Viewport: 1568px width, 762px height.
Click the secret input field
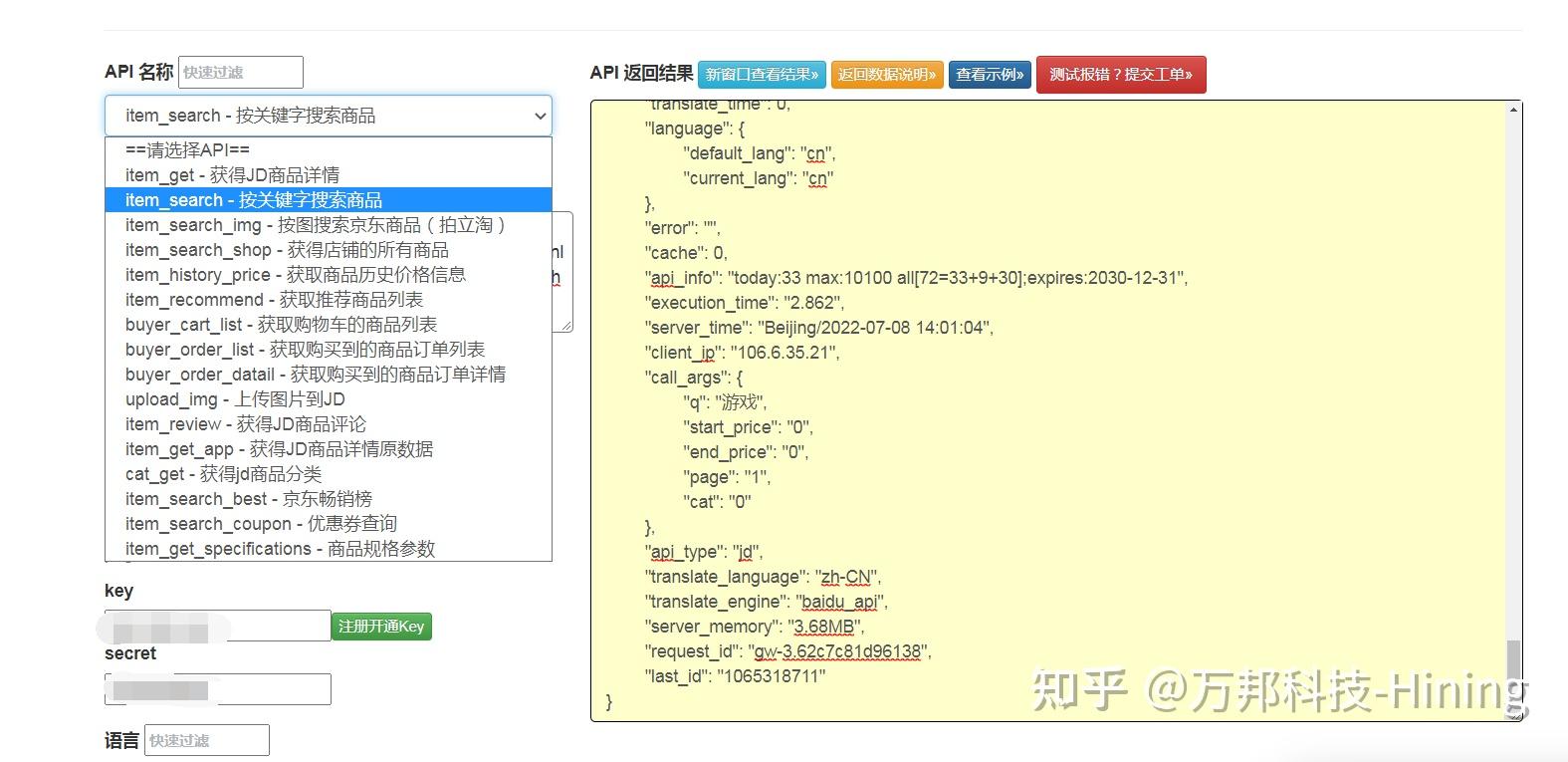click(218, 689)
